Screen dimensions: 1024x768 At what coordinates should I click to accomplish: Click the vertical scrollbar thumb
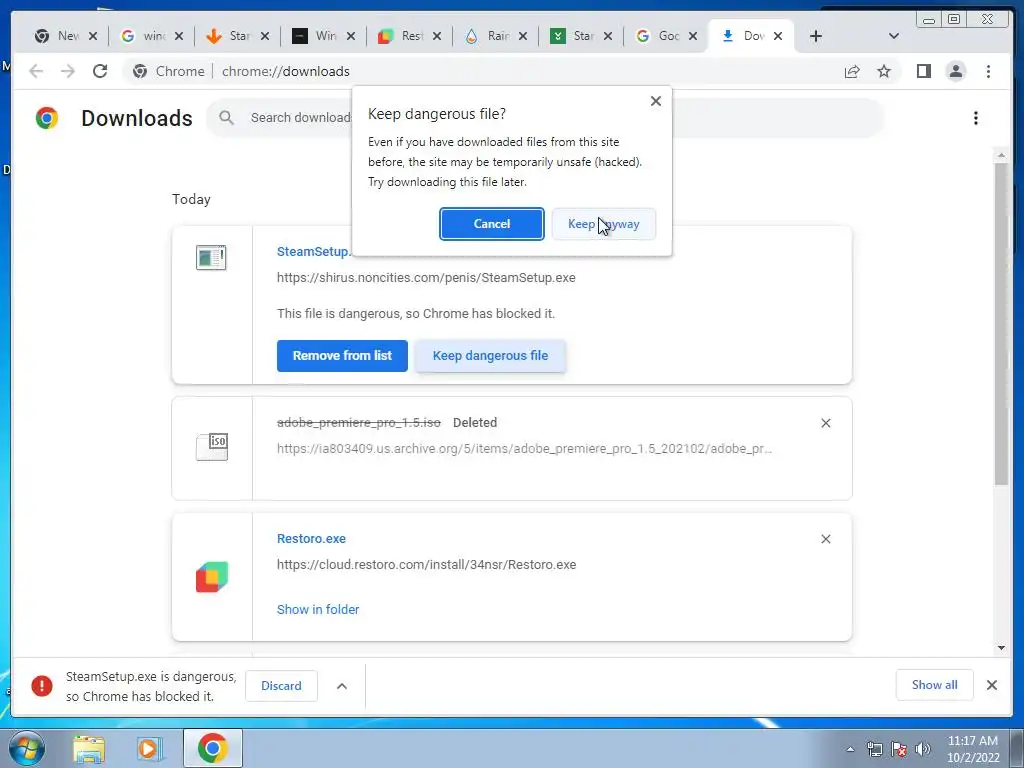(1001, 324)
